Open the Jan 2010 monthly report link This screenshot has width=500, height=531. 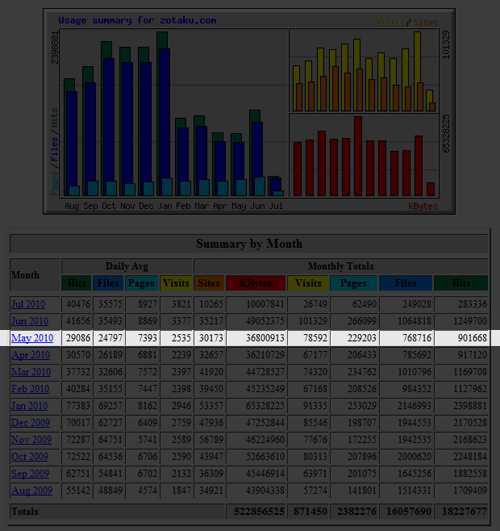[x=29, y=405]
